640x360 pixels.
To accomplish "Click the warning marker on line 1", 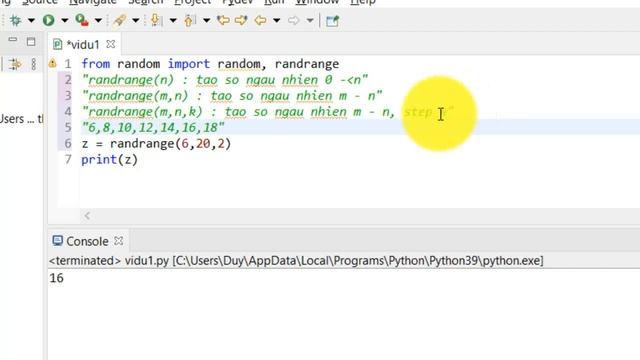I will pos(53,63).
